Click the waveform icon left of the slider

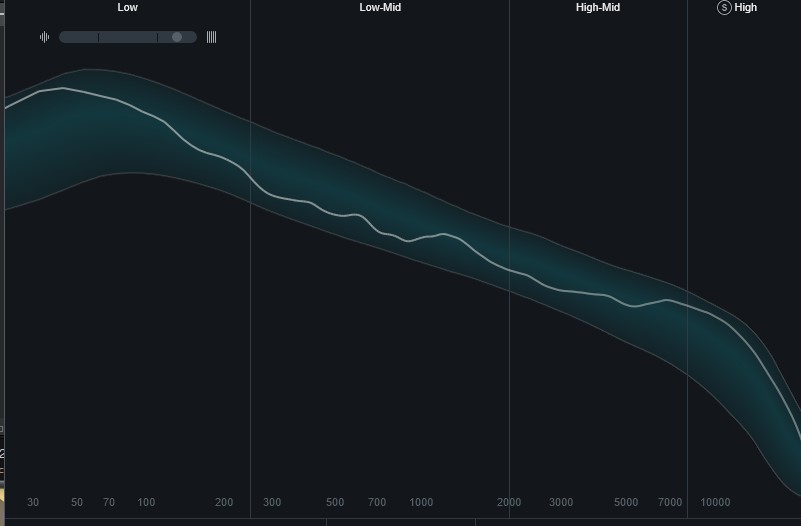point(44,37)
